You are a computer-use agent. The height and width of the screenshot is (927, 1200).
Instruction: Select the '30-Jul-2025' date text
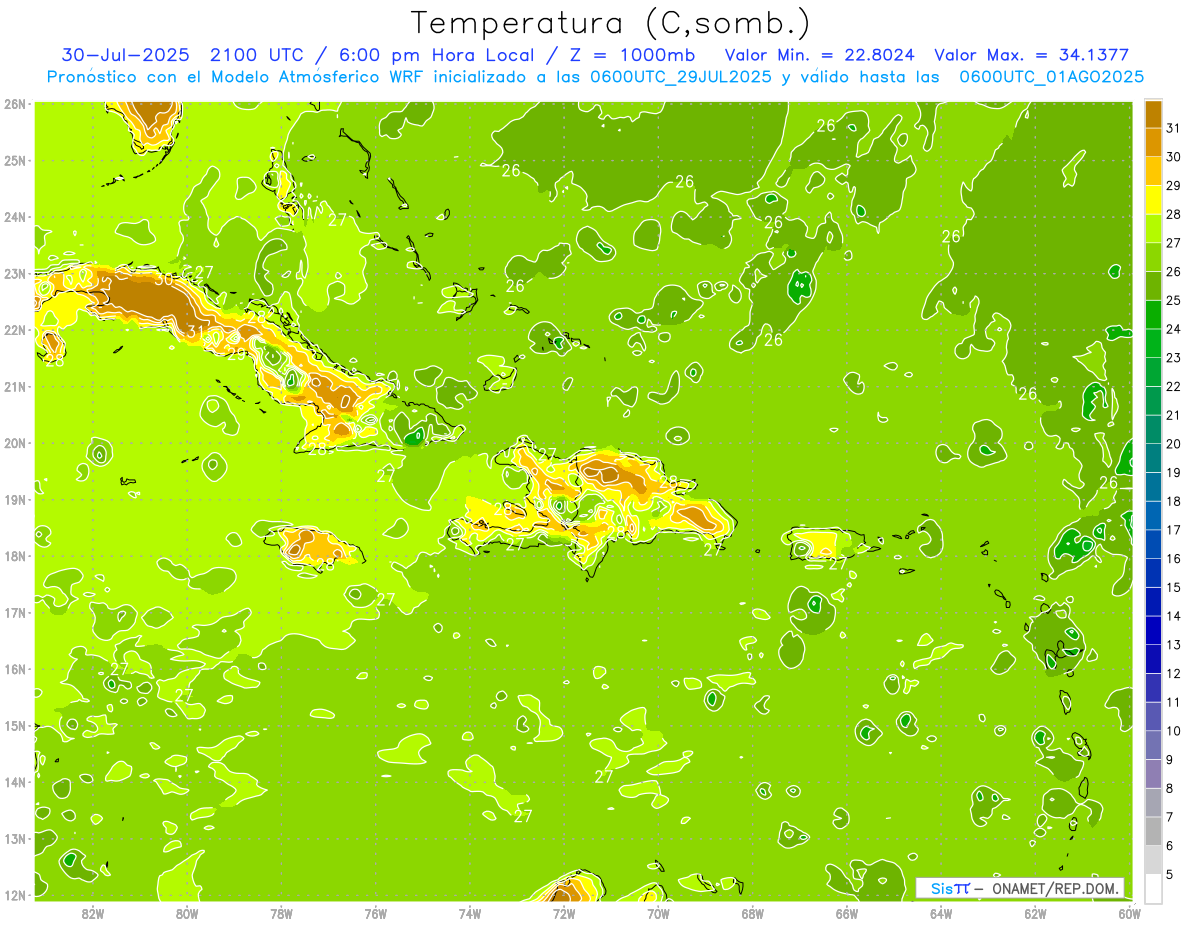[127, 55]
